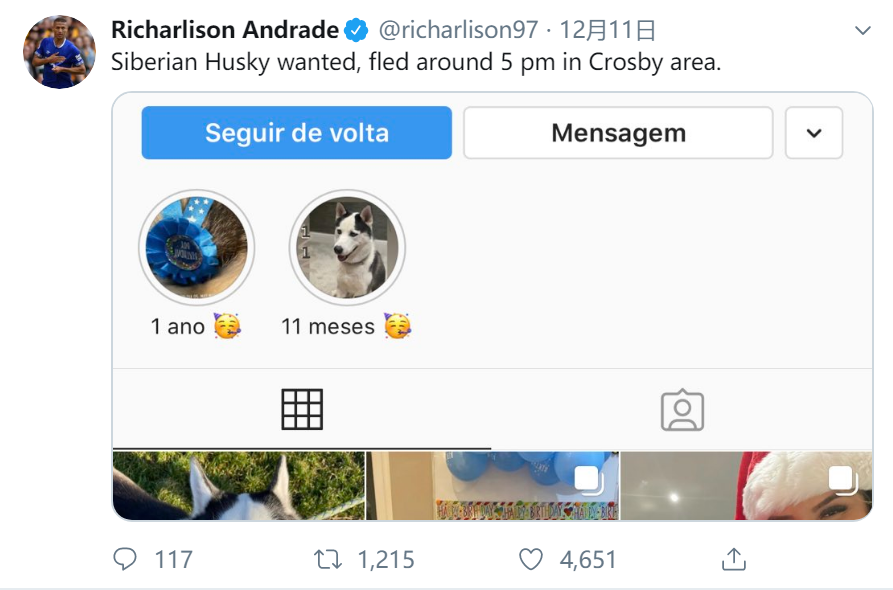
Task: Open Richarlison's profile avatar
Action: click(x=59, y=52)
